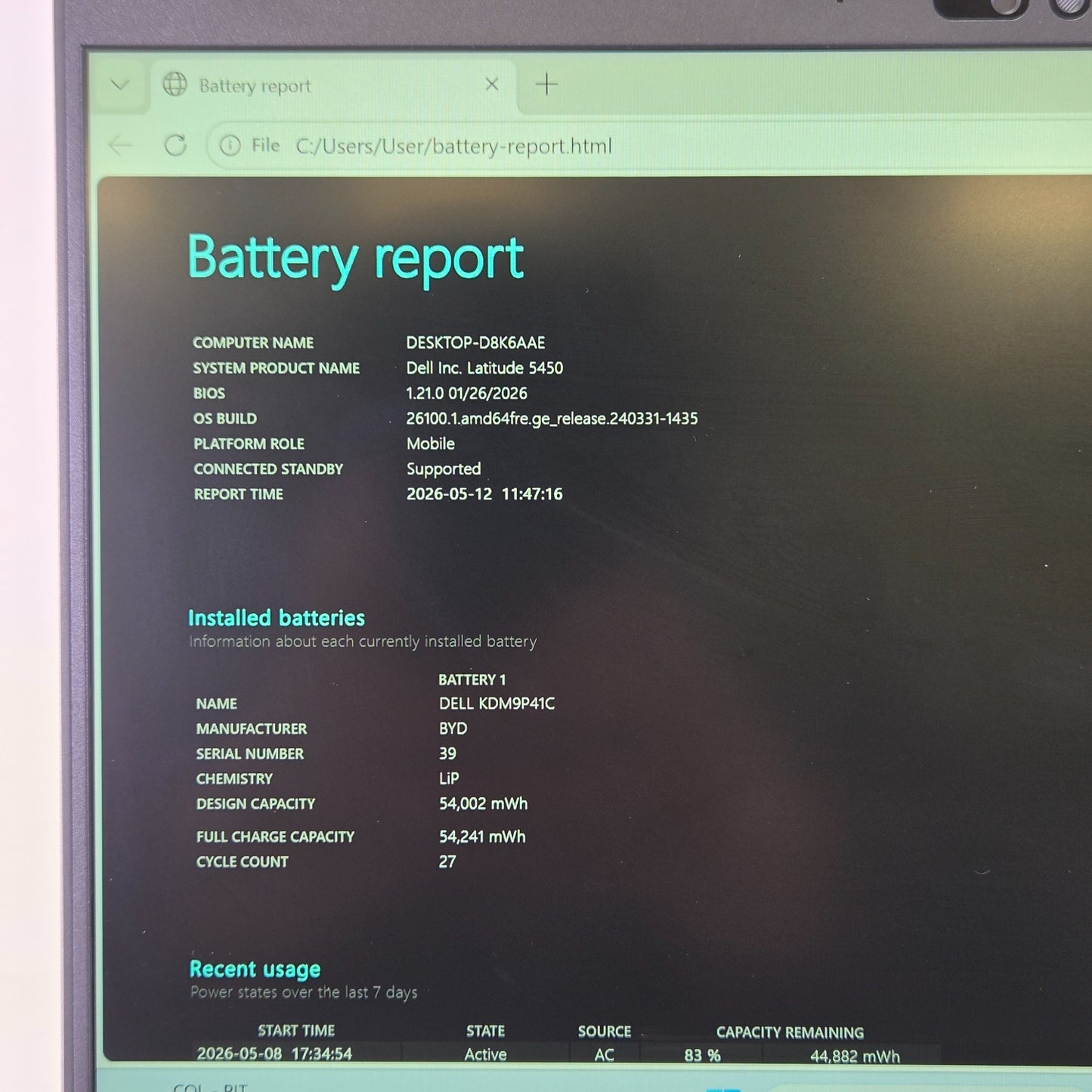This screenshot has height=1092, width=1092.
Task: Click the SERIAL NUMBER label
Action: coord(249,753)
